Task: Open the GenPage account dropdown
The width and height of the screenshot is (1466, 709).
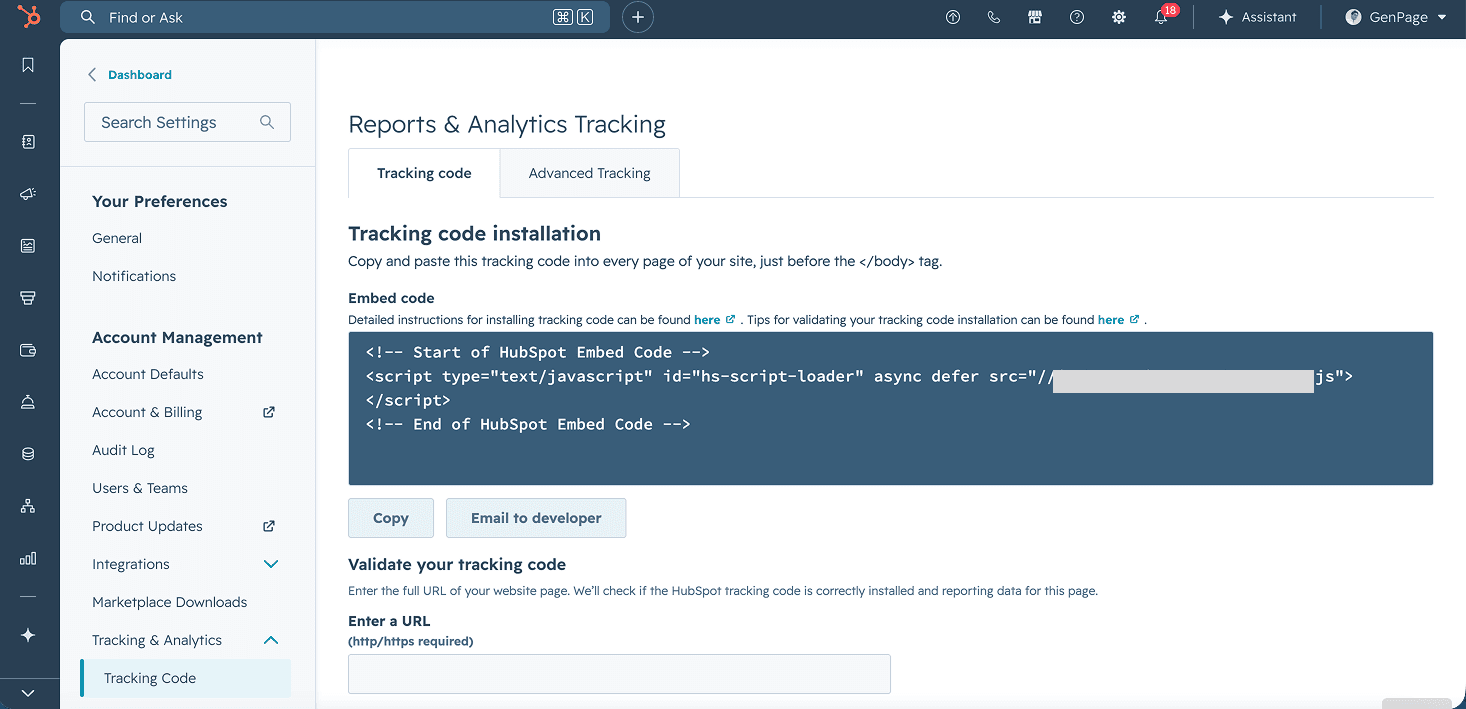Action: coord(1396,17)
